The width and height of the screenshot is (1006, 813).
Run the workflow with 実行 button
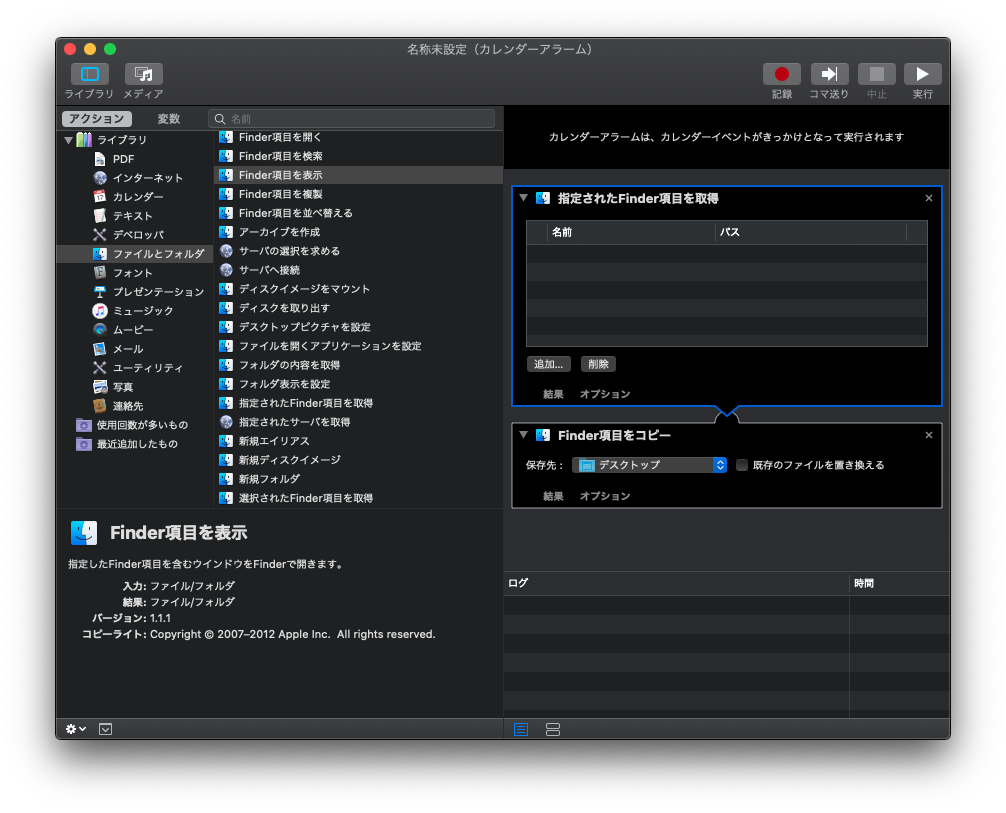(922, 75)
